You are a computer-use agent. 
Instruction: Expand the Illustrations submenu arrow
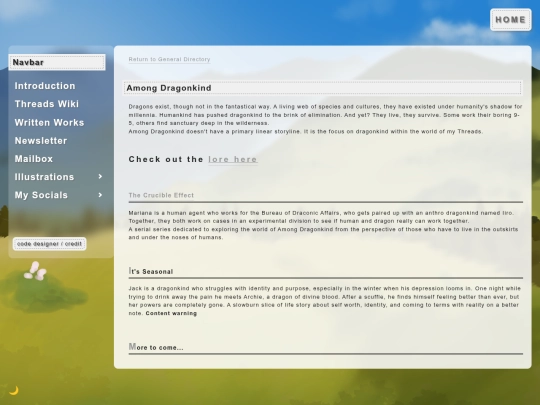[100, 177]
